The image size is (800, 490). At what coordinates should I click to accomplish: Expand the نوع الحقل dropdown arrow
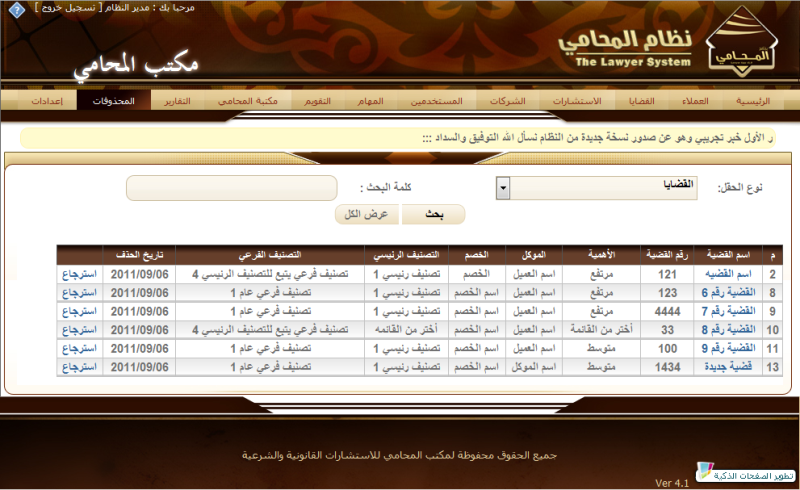503,188
